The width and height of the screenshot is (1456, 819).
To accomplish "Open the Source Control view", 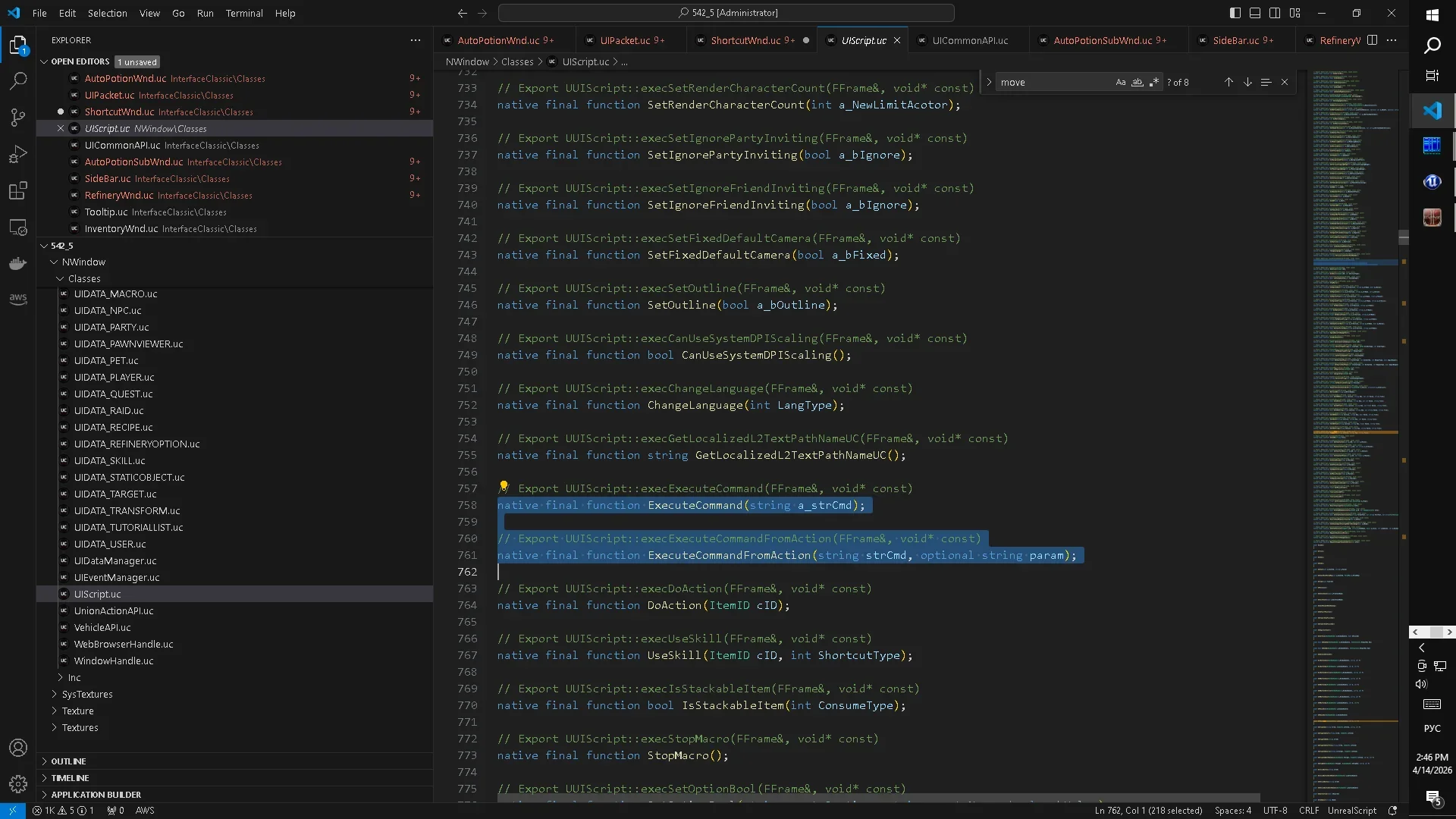I will [x=18, y=118].
